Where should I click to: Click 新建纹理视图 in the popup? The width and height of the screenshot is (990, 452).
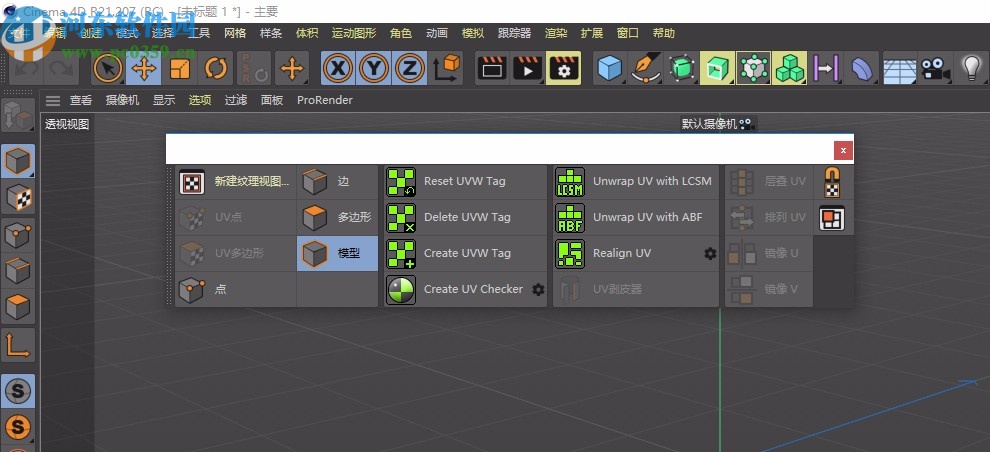[x=236, y=182]
